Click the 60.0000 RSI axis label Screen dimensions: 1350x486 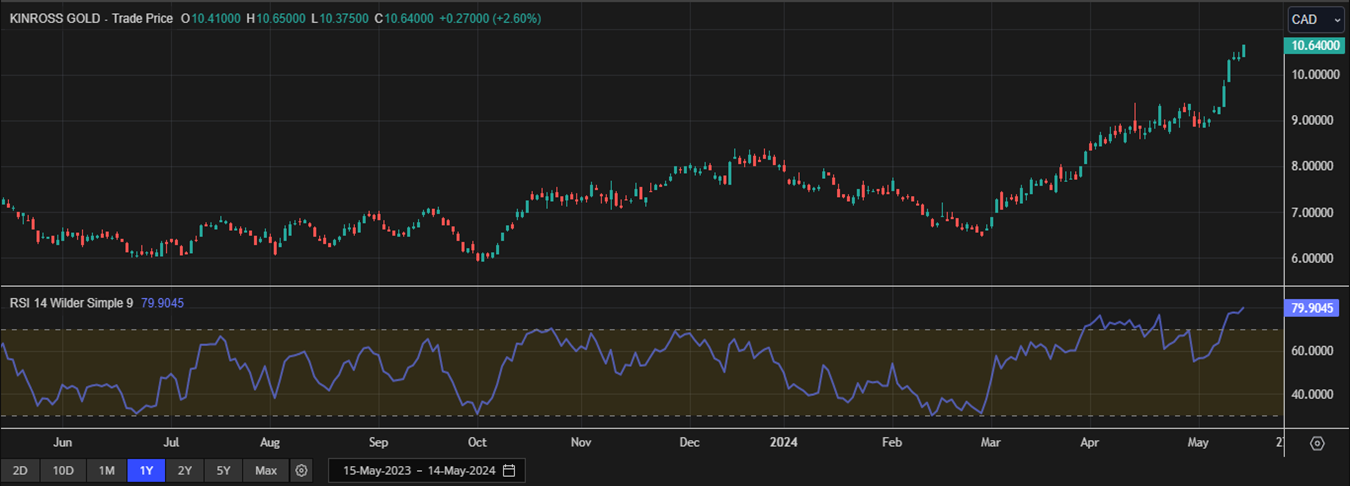(1314, 351)
